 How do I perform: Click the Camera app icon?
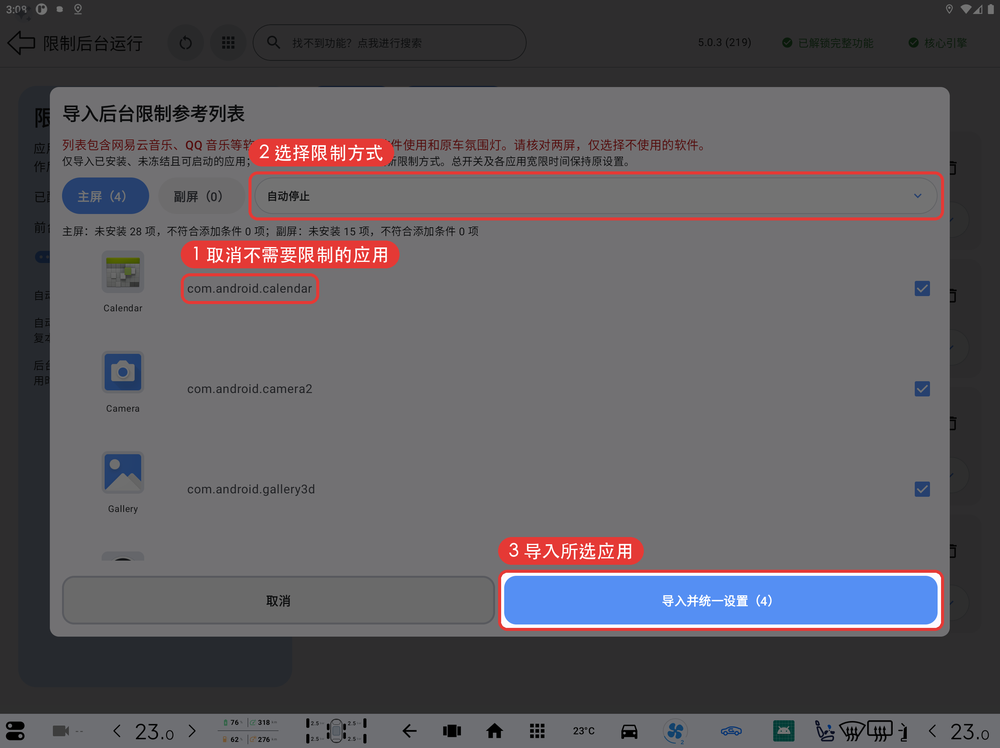(123, 372)
